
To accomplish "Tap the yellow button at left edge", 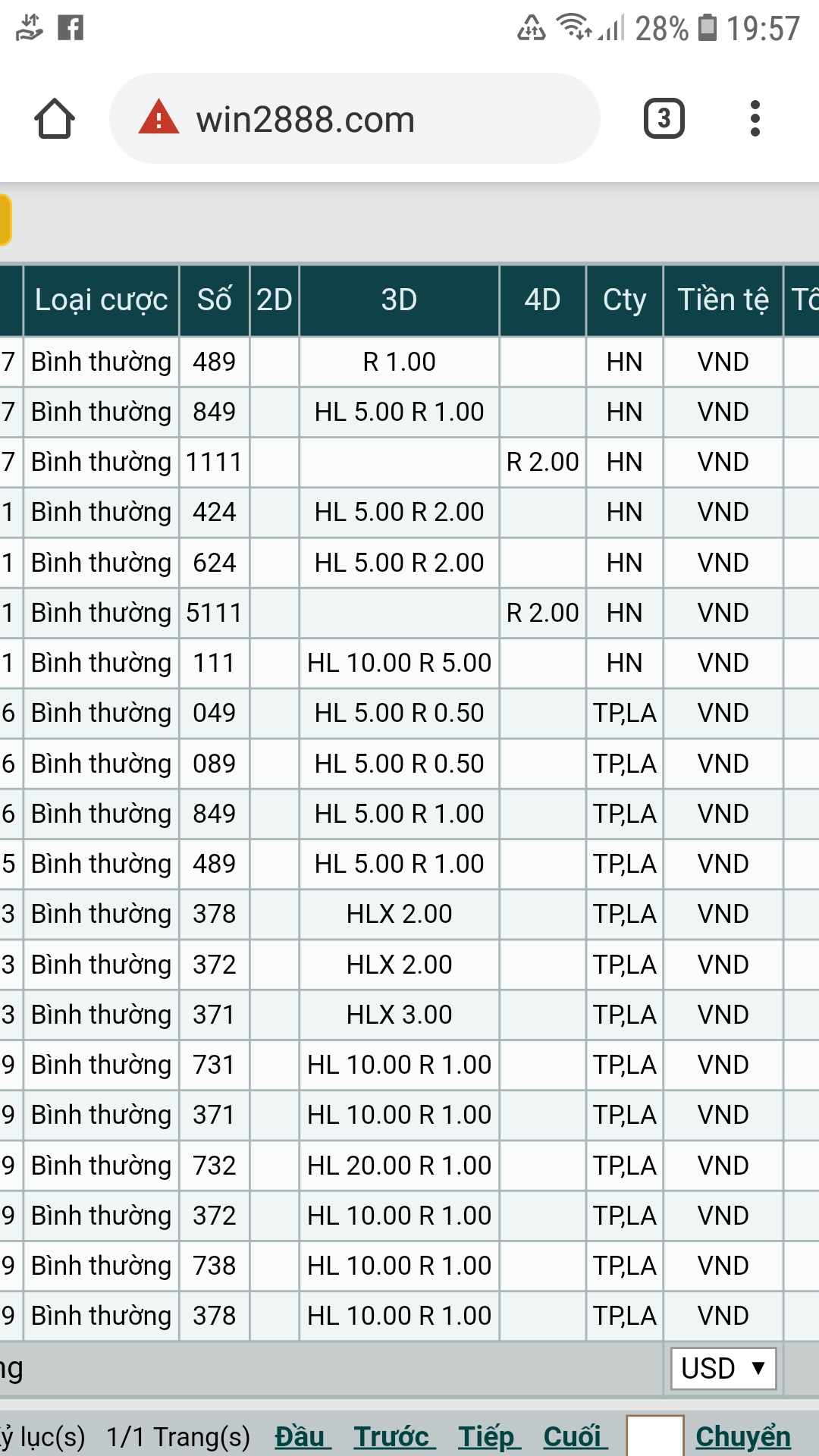I will click(5, 221).
